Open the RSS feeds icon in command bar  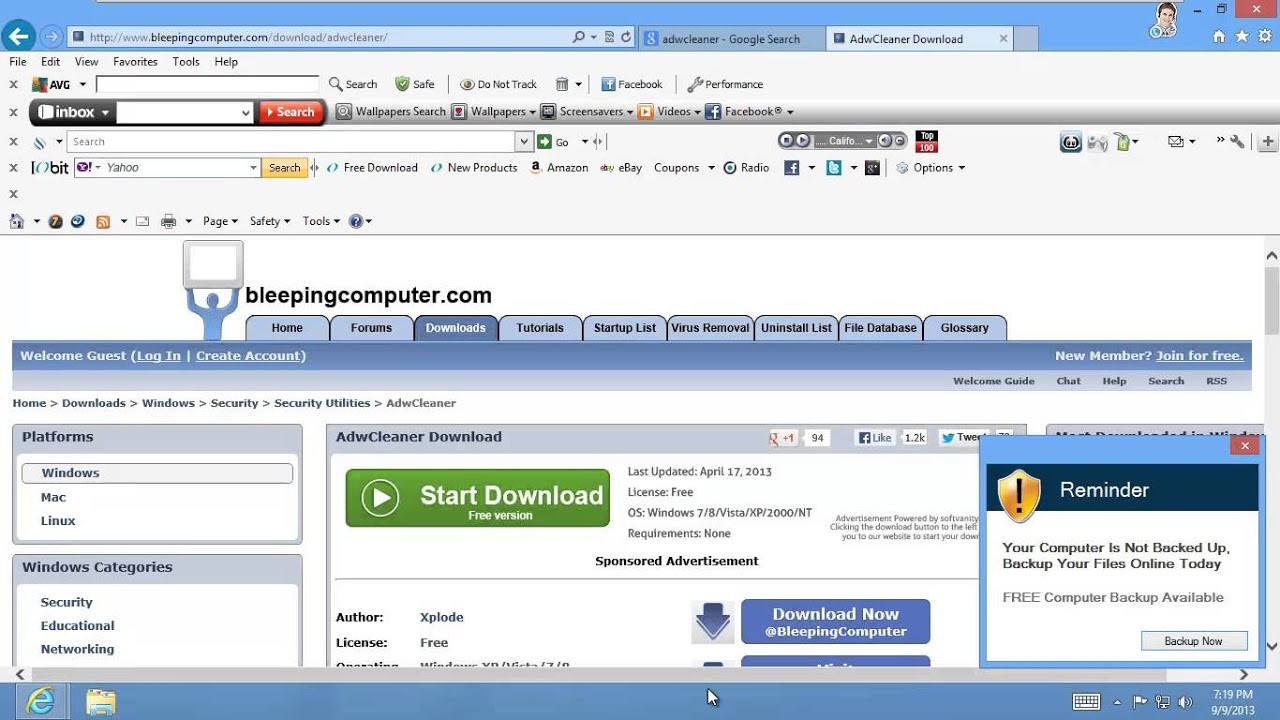click(102, 221)
